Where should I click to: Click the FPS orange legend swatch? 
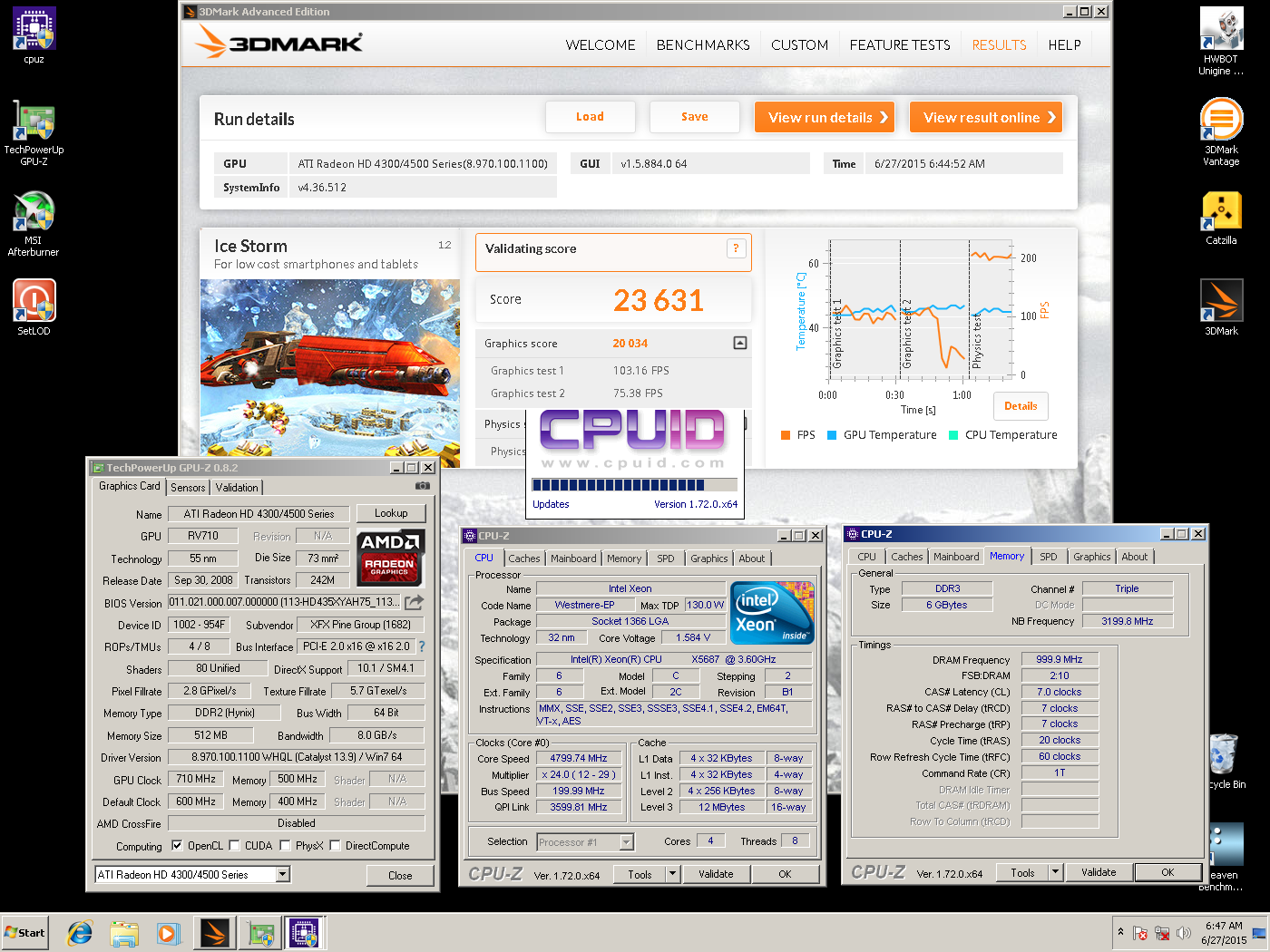pos(786,435)
